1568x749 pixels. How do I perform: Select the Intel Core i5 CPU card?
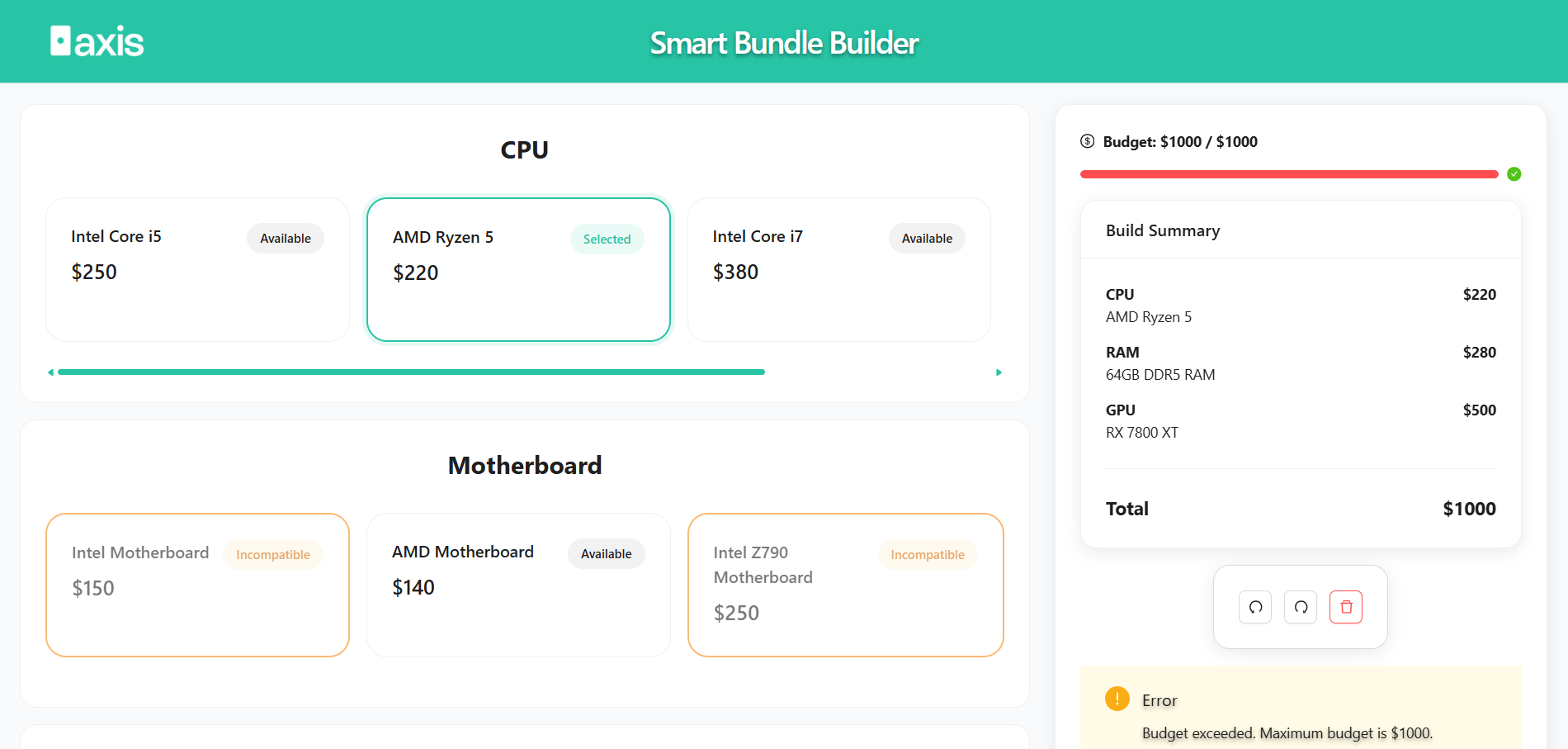[197, 269]
